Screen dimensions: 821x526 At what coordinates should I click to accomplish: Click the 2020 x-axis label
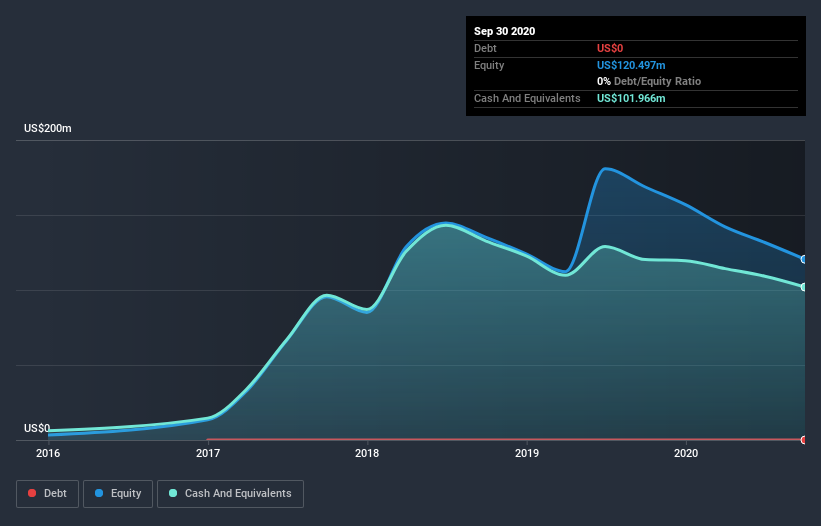(686, 453)
